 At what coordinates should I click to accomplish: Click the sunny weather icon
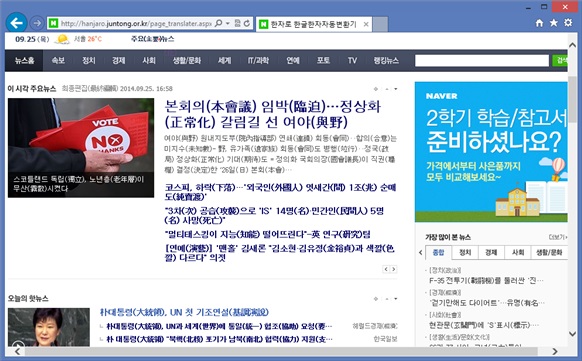pos(62,39)
